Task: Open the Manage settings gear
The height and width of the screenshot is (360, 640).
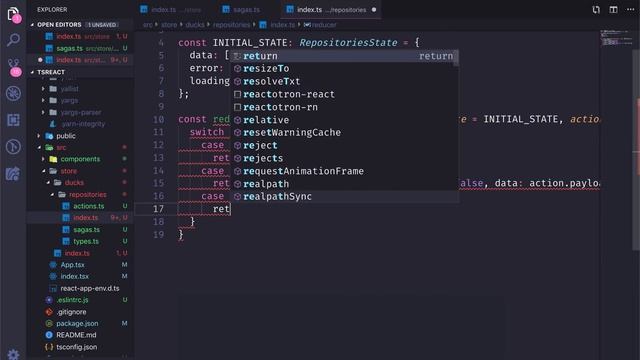Action: (x=13, y=354)
